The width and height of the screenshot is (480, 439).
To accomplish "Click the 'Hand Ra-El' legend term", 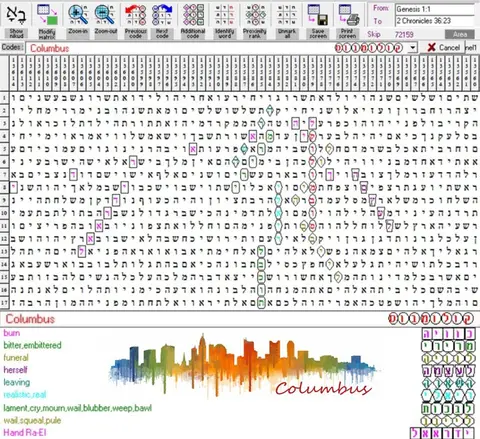I will (25, 433).
